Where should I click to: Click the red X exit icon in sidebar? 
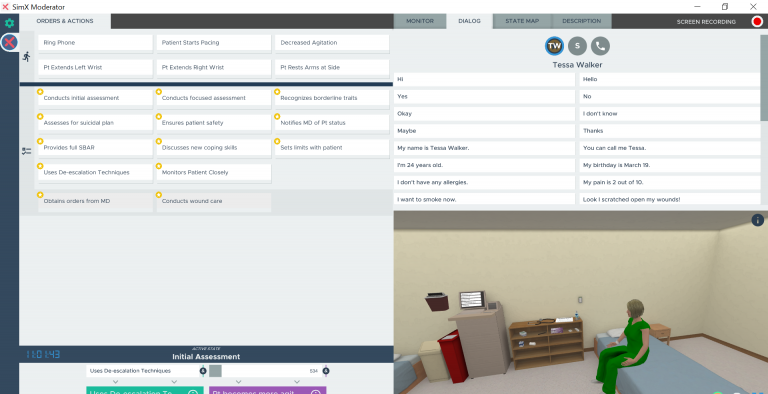pos(9,43)
